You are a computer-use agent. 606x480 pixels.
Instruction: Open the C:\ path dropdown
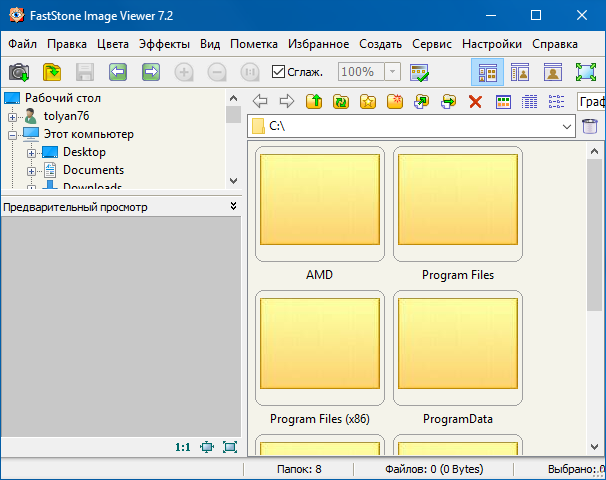566,126
